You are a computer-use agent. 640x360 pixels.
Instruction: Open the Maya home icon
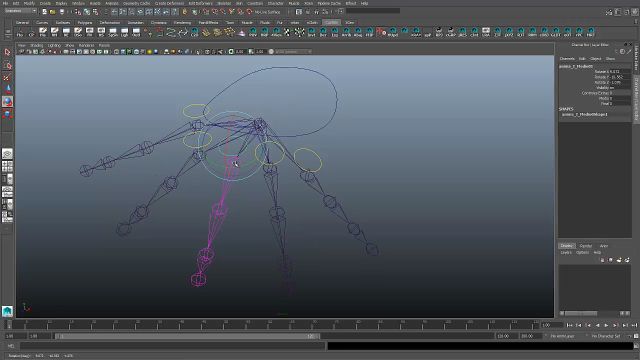pos(7,311)
